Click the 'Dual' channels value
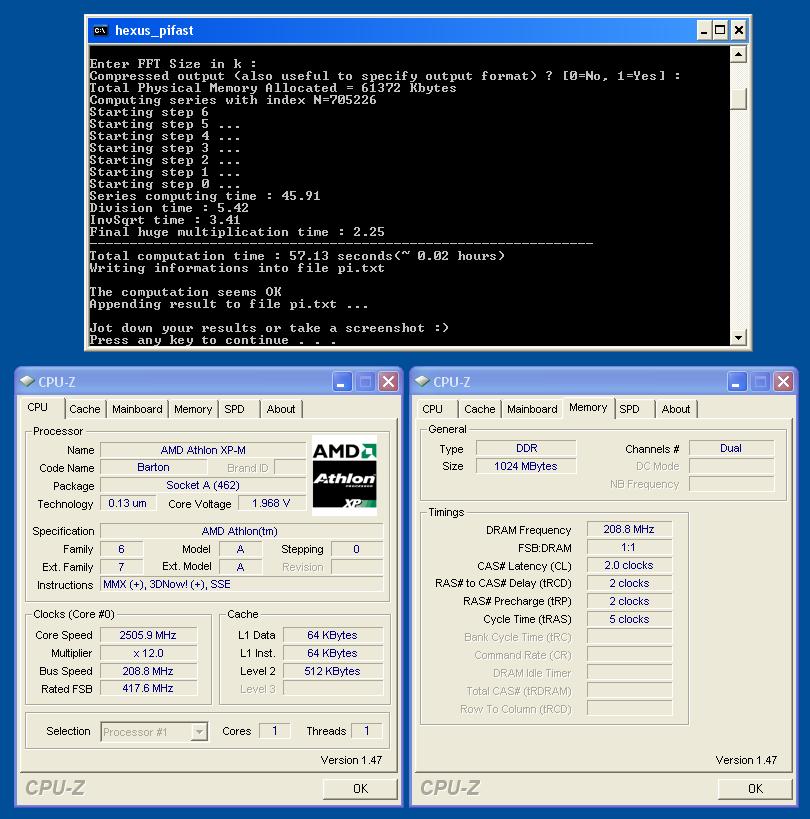 pyautogui.click(x=731, y=448)
